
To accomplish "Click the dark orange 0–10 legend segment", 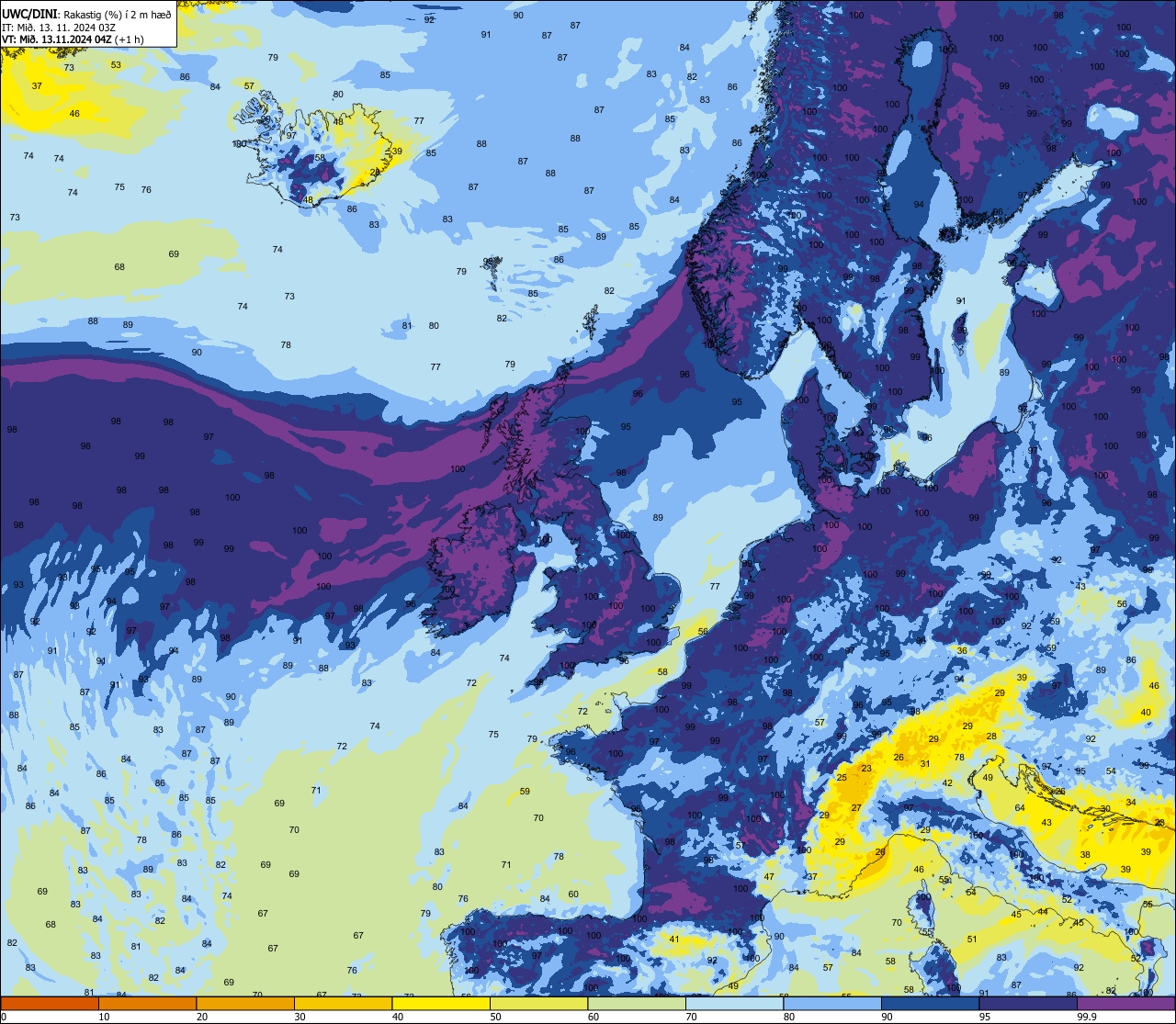I will point(50,1003).
